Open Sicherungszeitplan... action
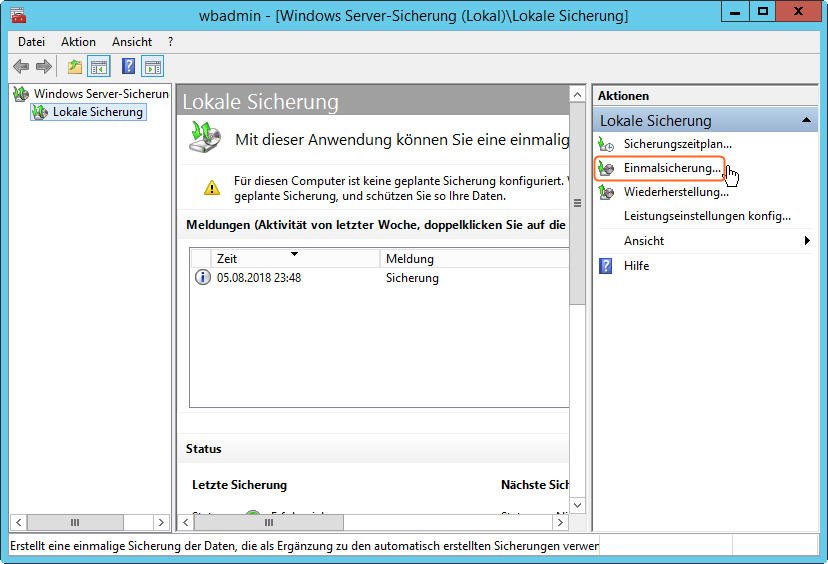The height and width of the screenshot is (564, 828). tap(678, 144)
